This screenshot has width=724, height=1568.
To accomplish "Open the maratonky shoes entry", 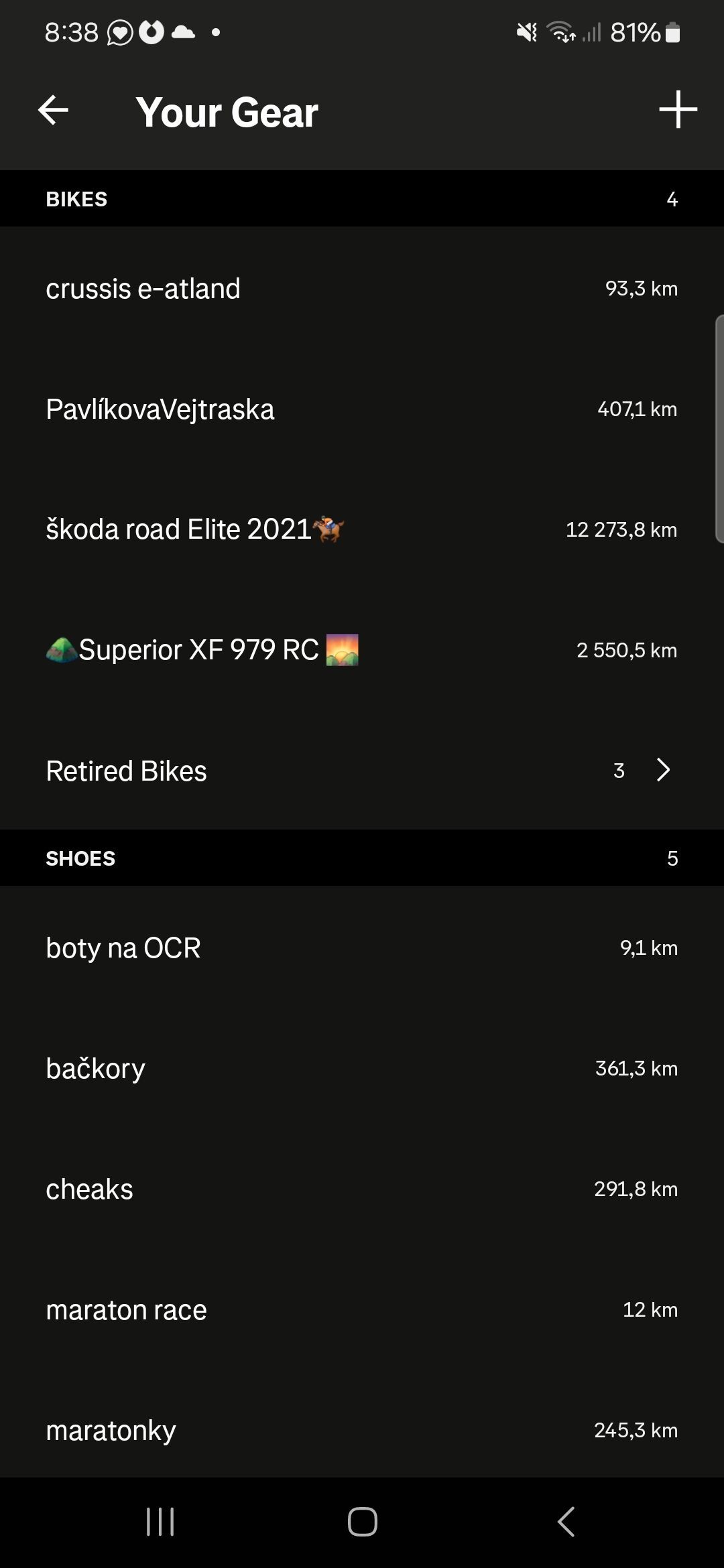I will click(x=362, y=1430).
